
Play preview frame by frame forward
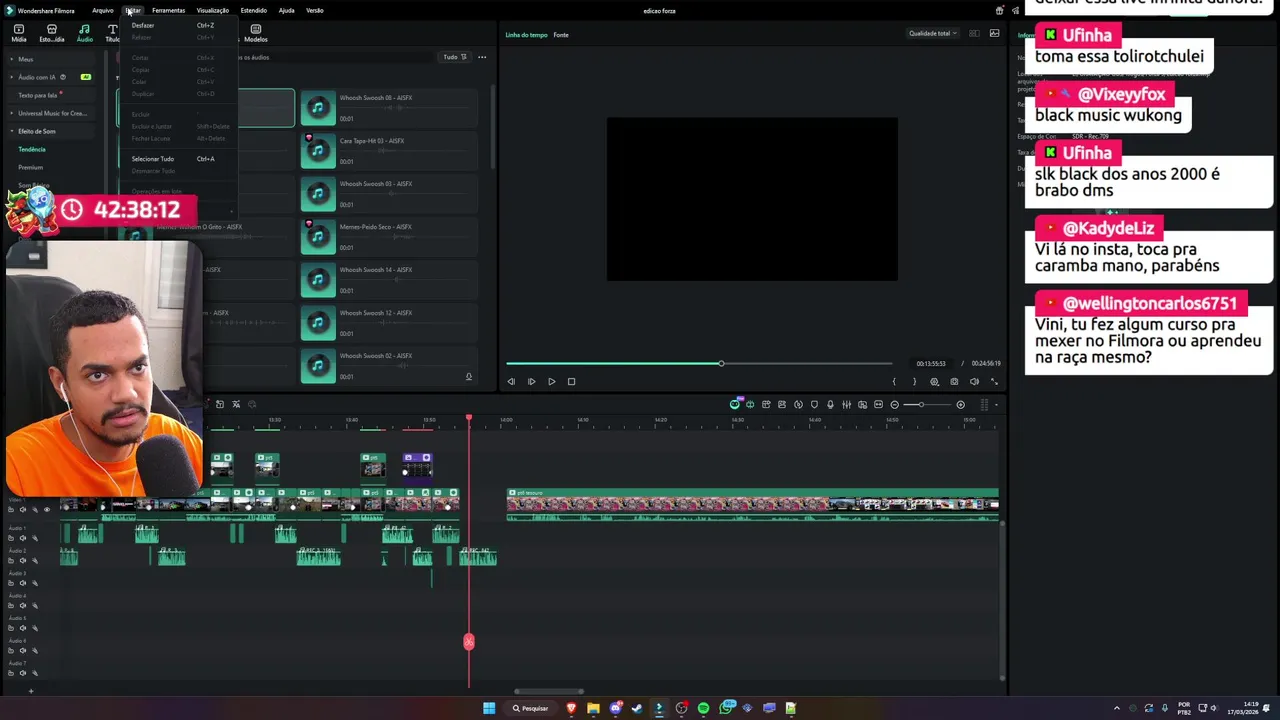point(531,381)
